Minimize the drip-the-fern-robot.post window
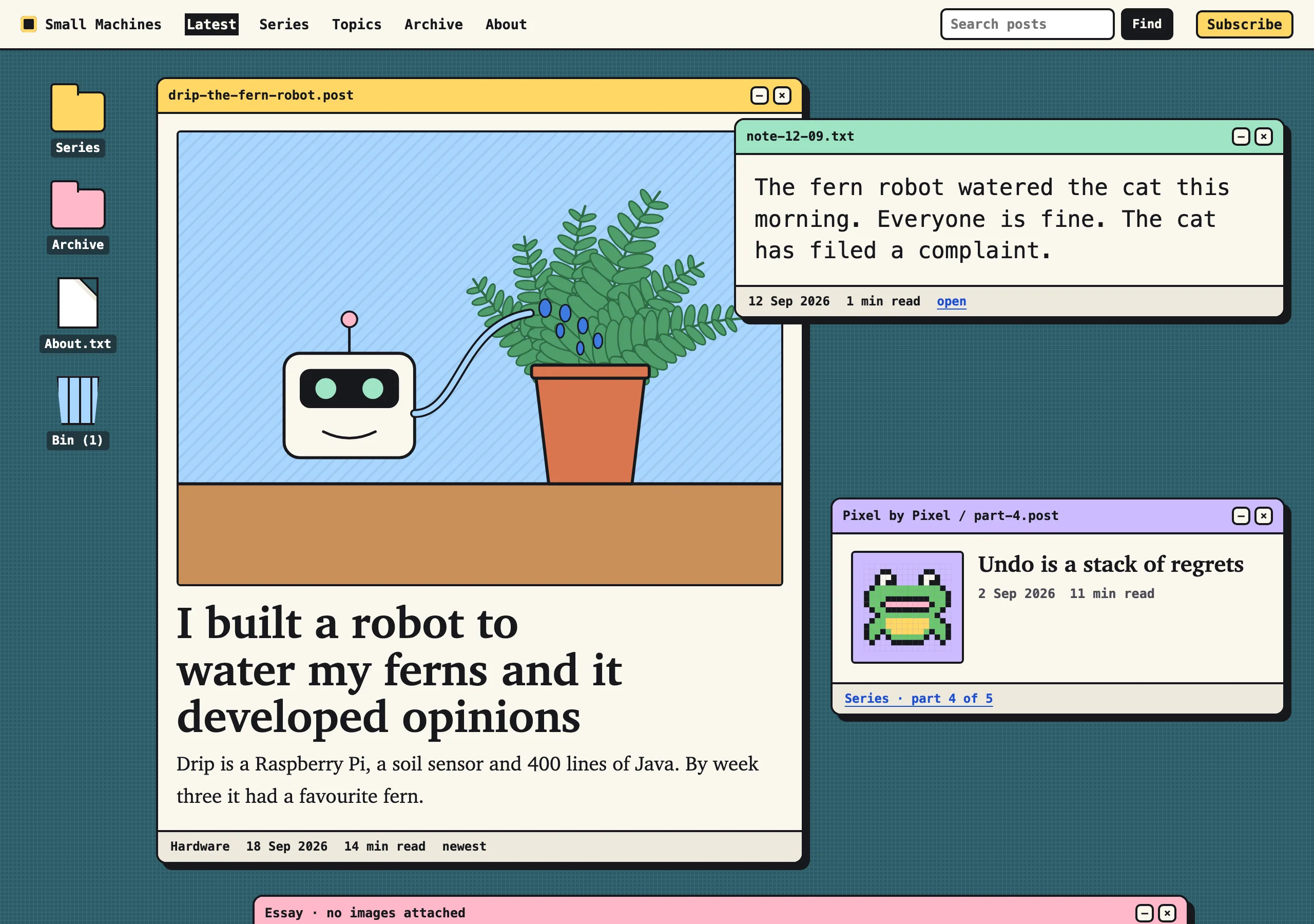Screen dimensions: 1314x924 point(760,95)
